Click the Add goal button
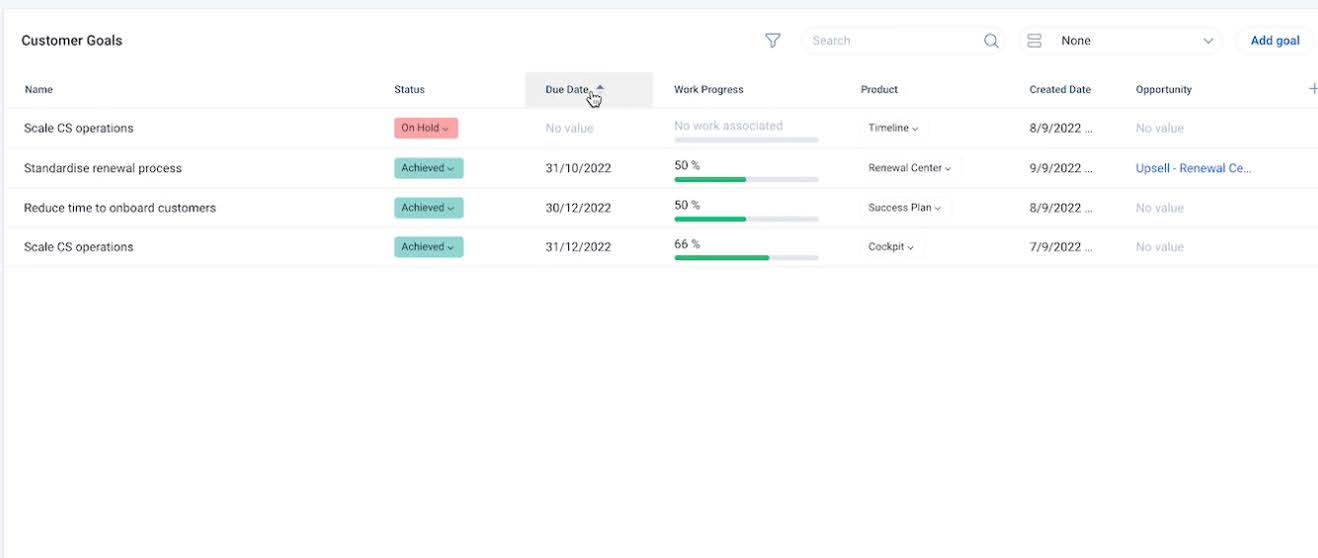The height and width of the screenshot is (558, 1318). [x=1275, y=41]
